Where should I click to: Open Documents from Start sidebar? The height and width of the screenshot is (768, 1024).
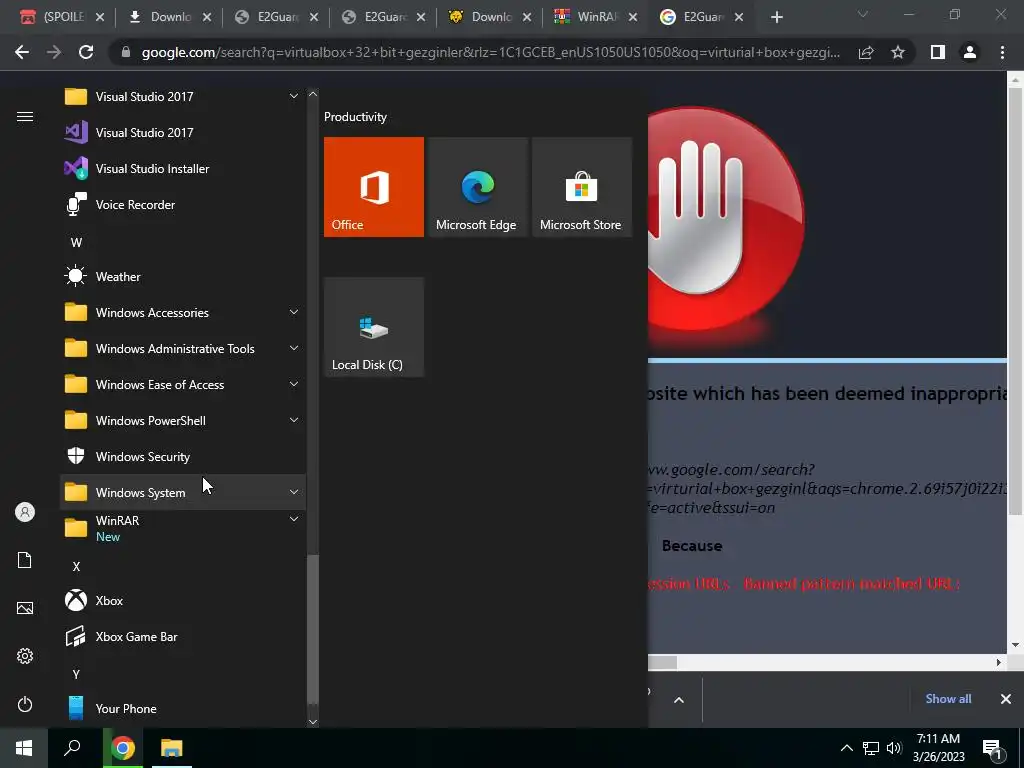pos(25,560)
